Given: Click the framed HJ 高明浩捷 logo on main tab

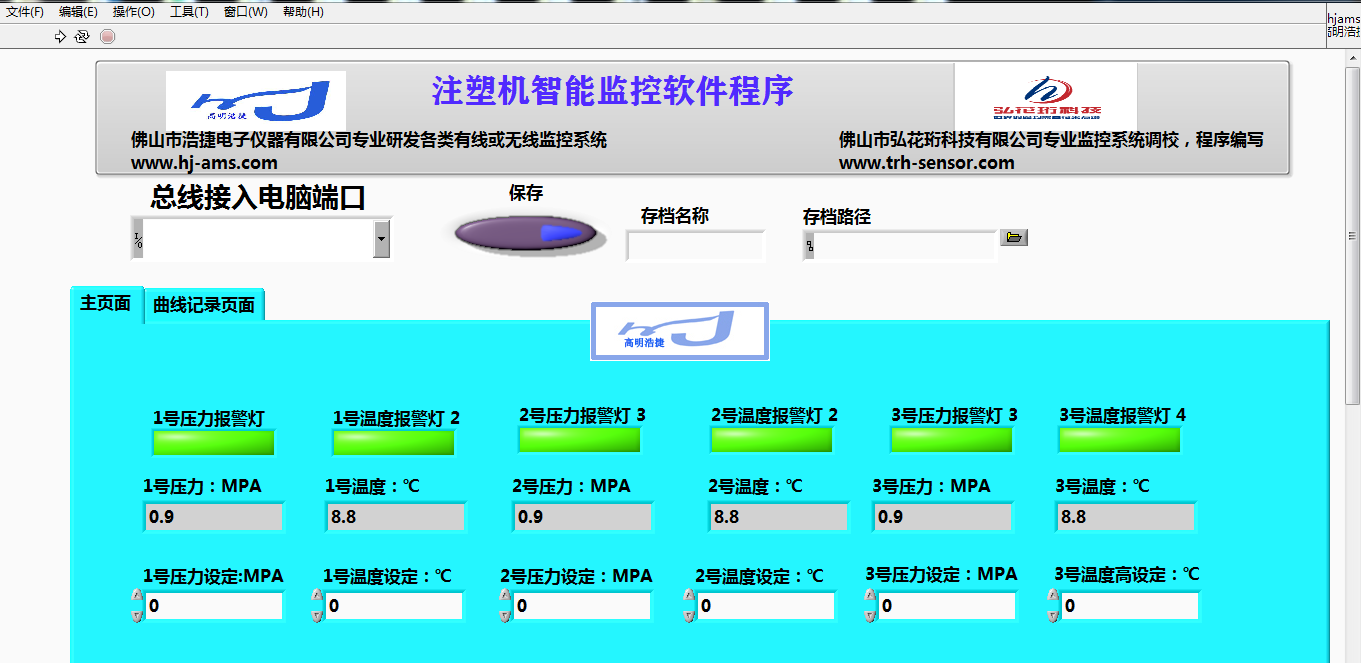Looking at the screenshot, I should click(x=680, y=331).
